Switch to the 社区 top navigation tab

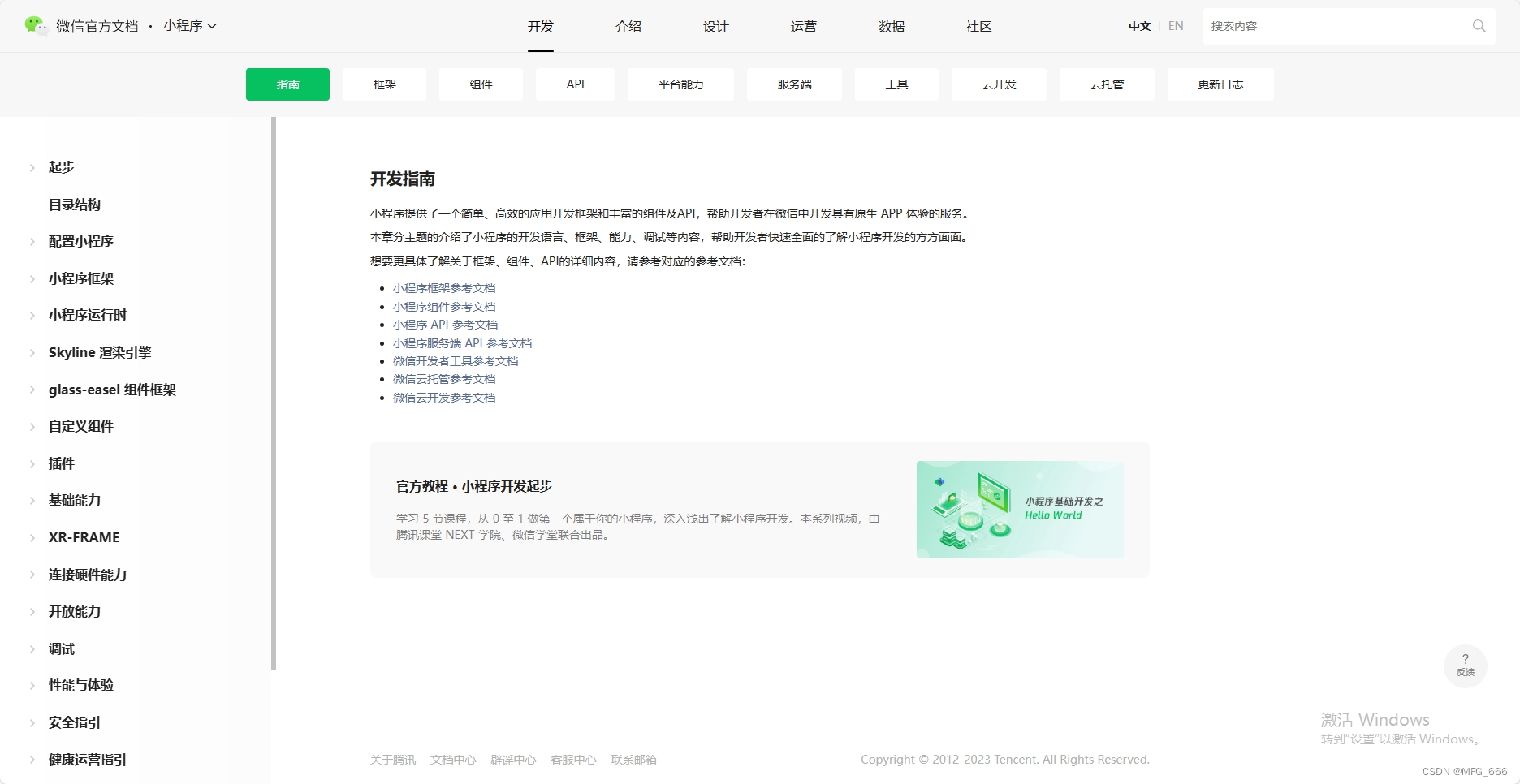[979, 27]
